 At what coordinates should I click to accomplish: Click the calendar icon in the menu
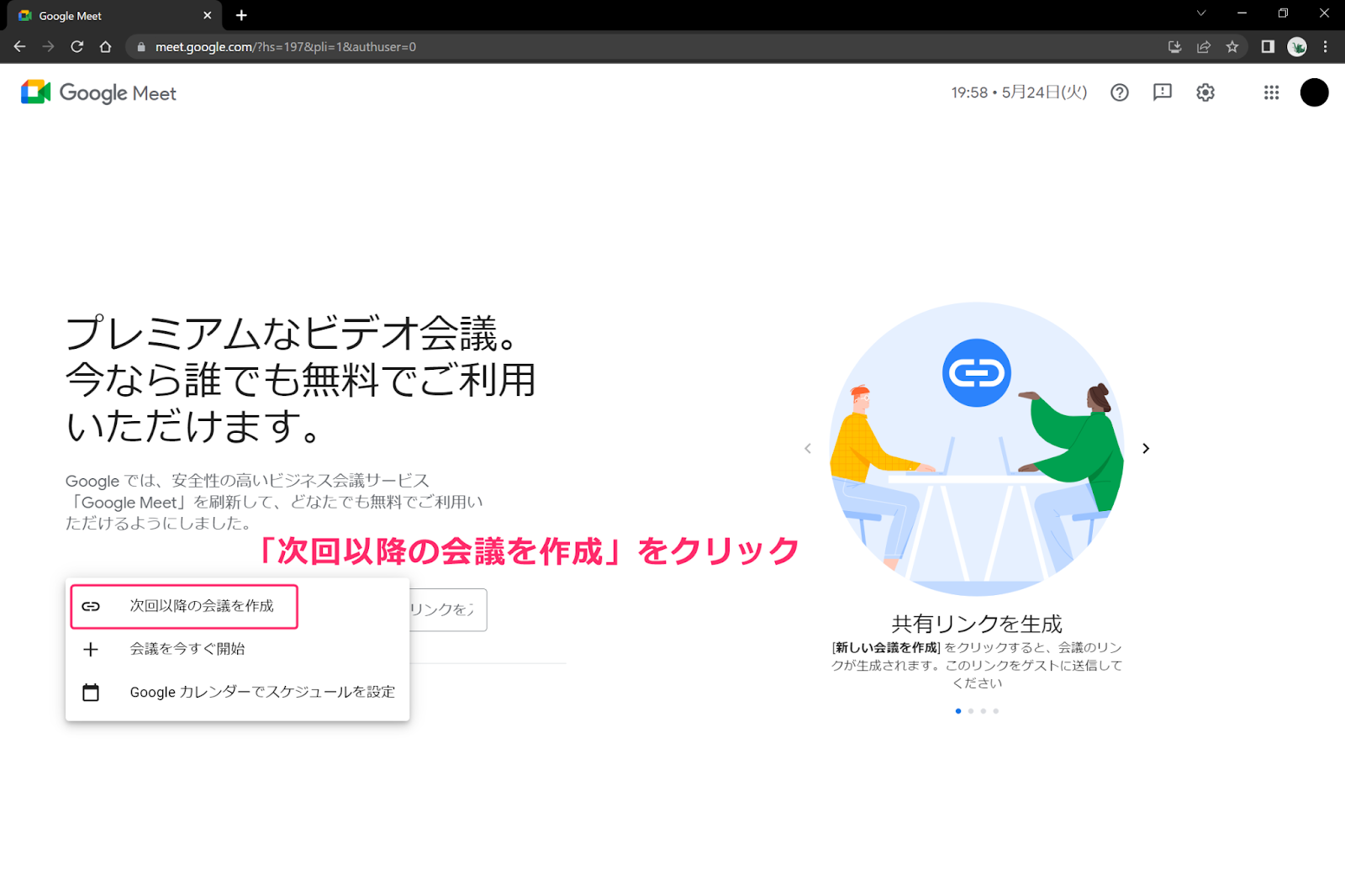point(91,692)
